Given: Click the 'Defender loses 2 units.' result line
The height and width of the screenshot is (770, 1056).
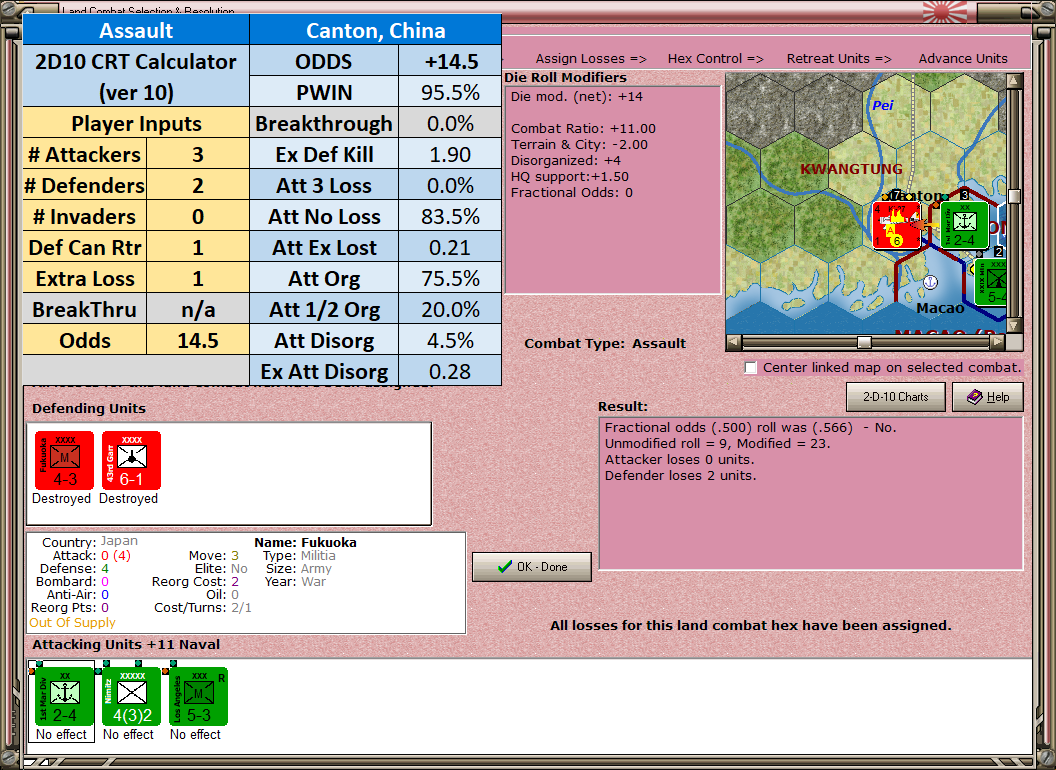Looking at the screenshot, I should (680, 476).
